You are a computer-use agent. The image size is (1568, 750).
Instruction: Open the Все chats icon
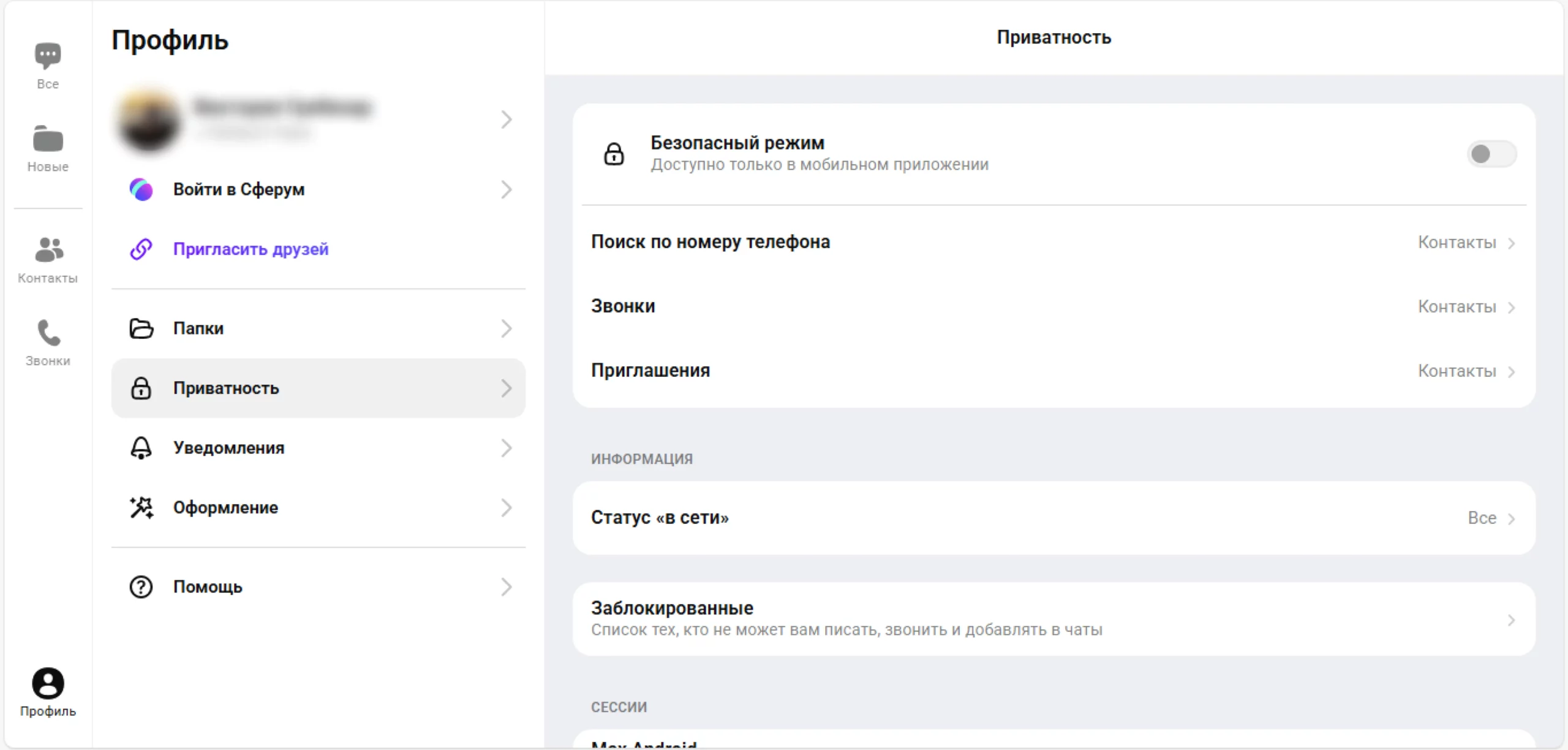[48, 56]
